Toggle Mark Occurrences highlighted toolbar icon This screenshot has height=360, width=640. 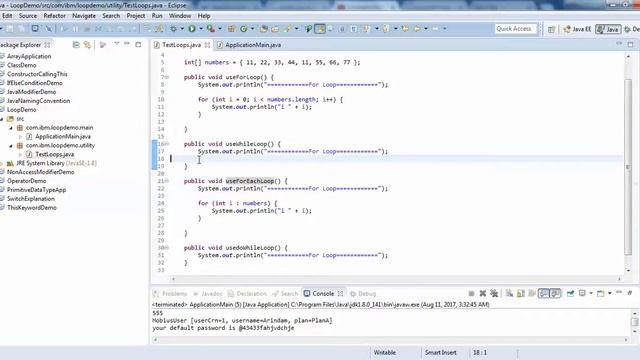tap(320, 29)
